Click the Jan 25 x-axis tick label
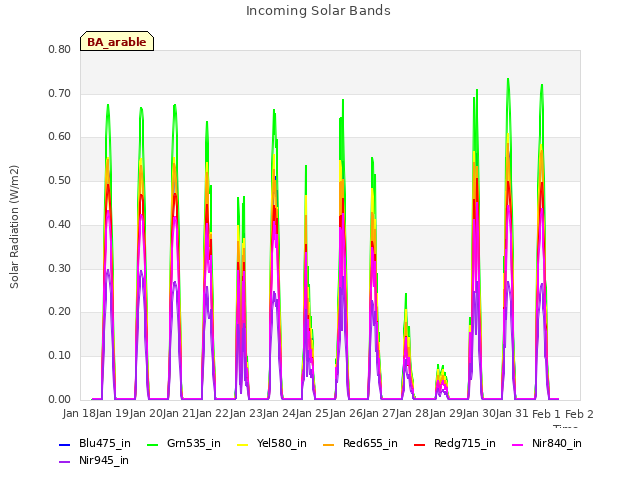Image resolution: width=640 pixels, height=480 pixels. [x=313, y=413]
